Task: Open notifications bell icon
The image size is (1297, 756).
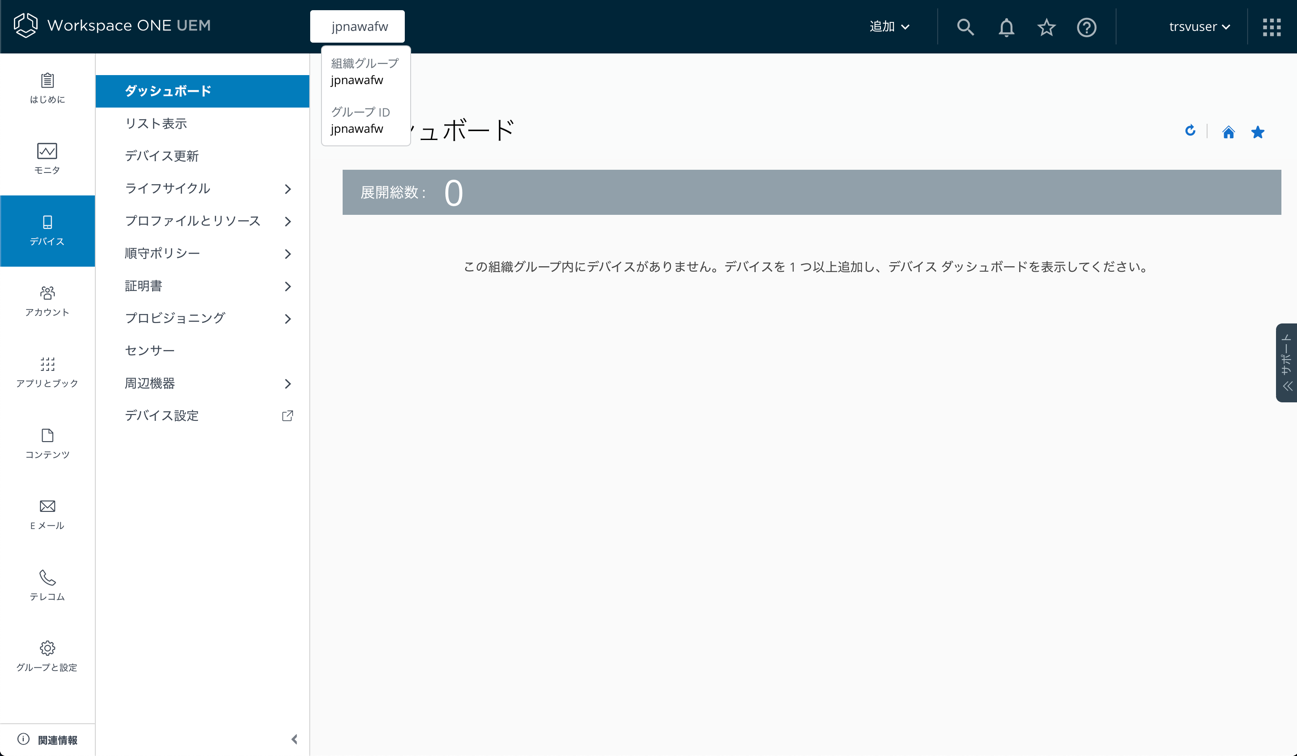Action: click(x=1006, y=27)
